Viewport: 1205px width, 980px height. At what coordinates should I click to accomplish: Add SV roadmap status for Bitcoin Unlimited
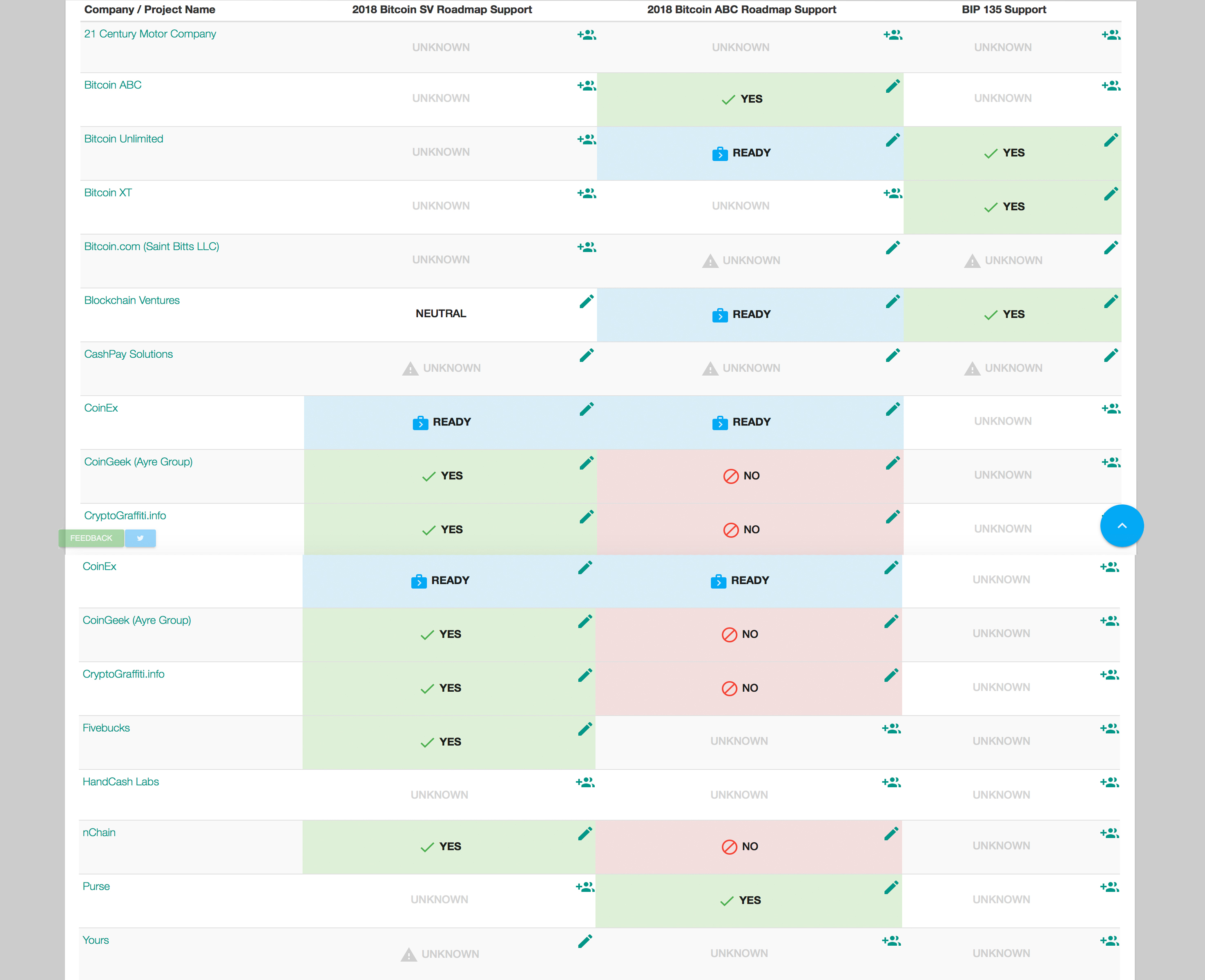click(586, 139)
